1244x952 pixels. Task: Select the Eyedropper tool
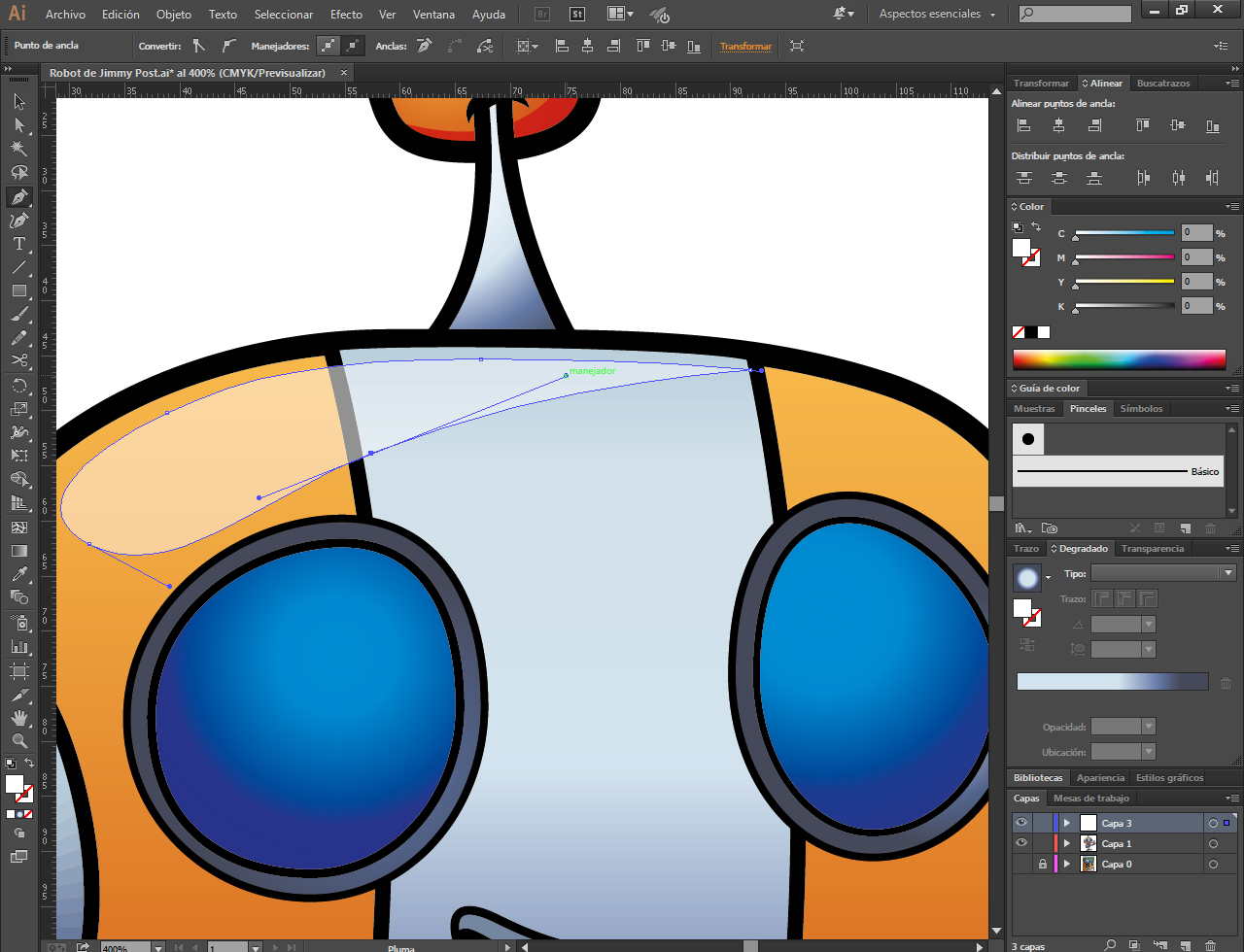point(18,574)
